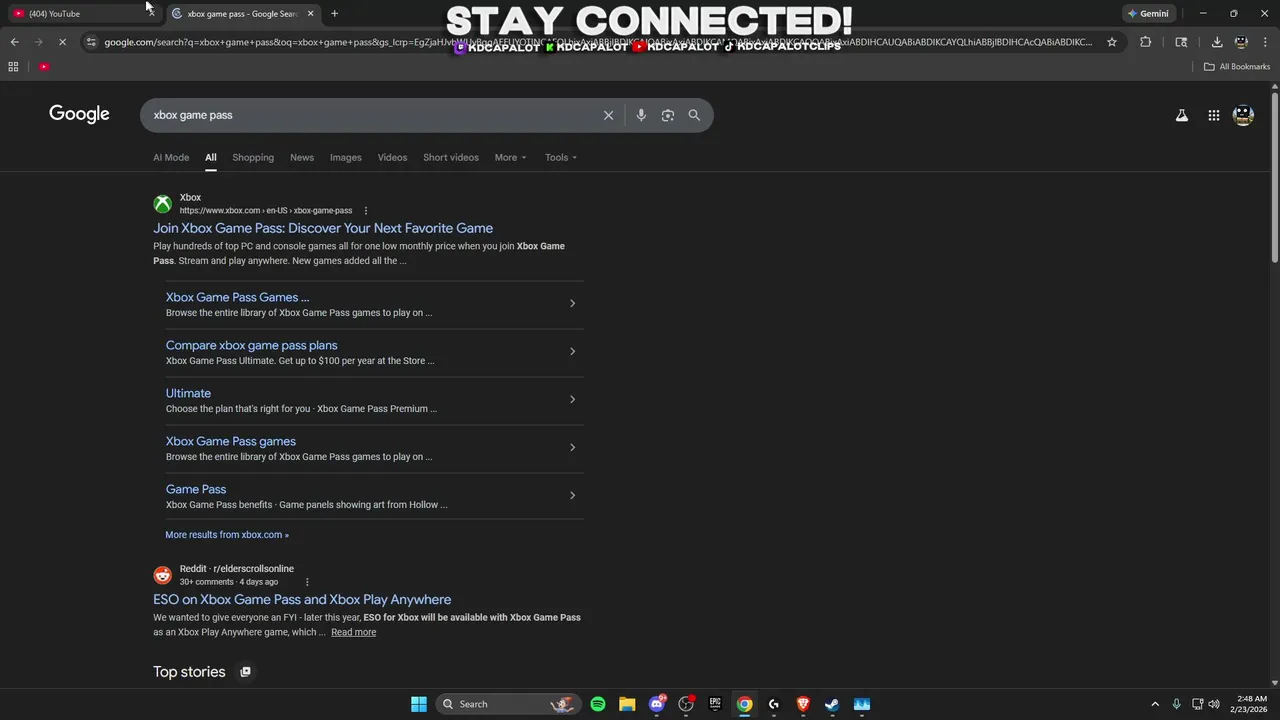Open Brave browser from the taskbar

click(x=803, y=704)
